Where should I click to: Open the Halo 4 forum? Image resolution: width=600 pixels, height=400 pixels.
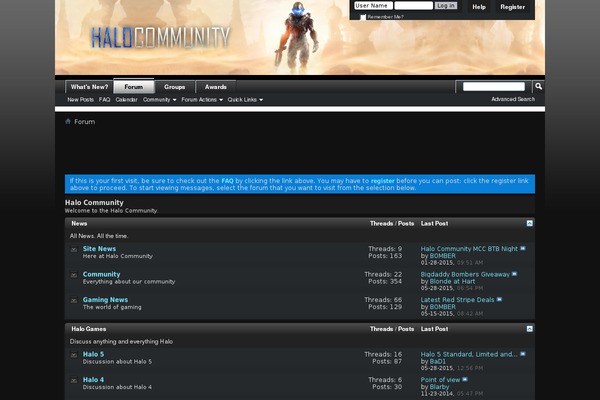[93, 380]
